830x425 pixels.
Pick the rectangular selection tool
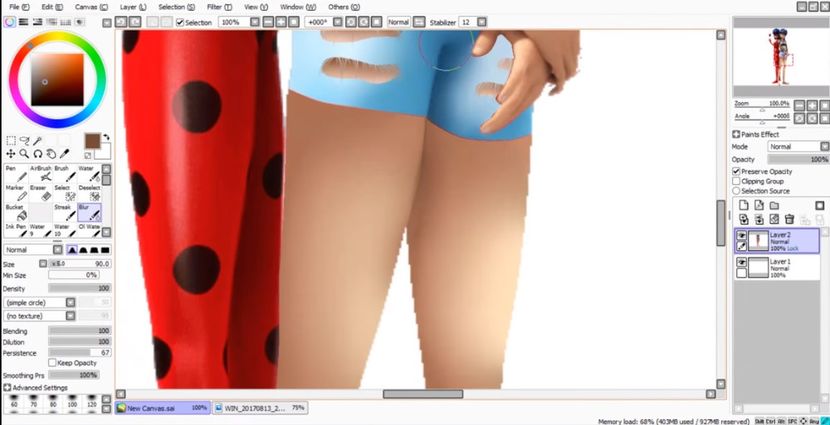(11, 141)
